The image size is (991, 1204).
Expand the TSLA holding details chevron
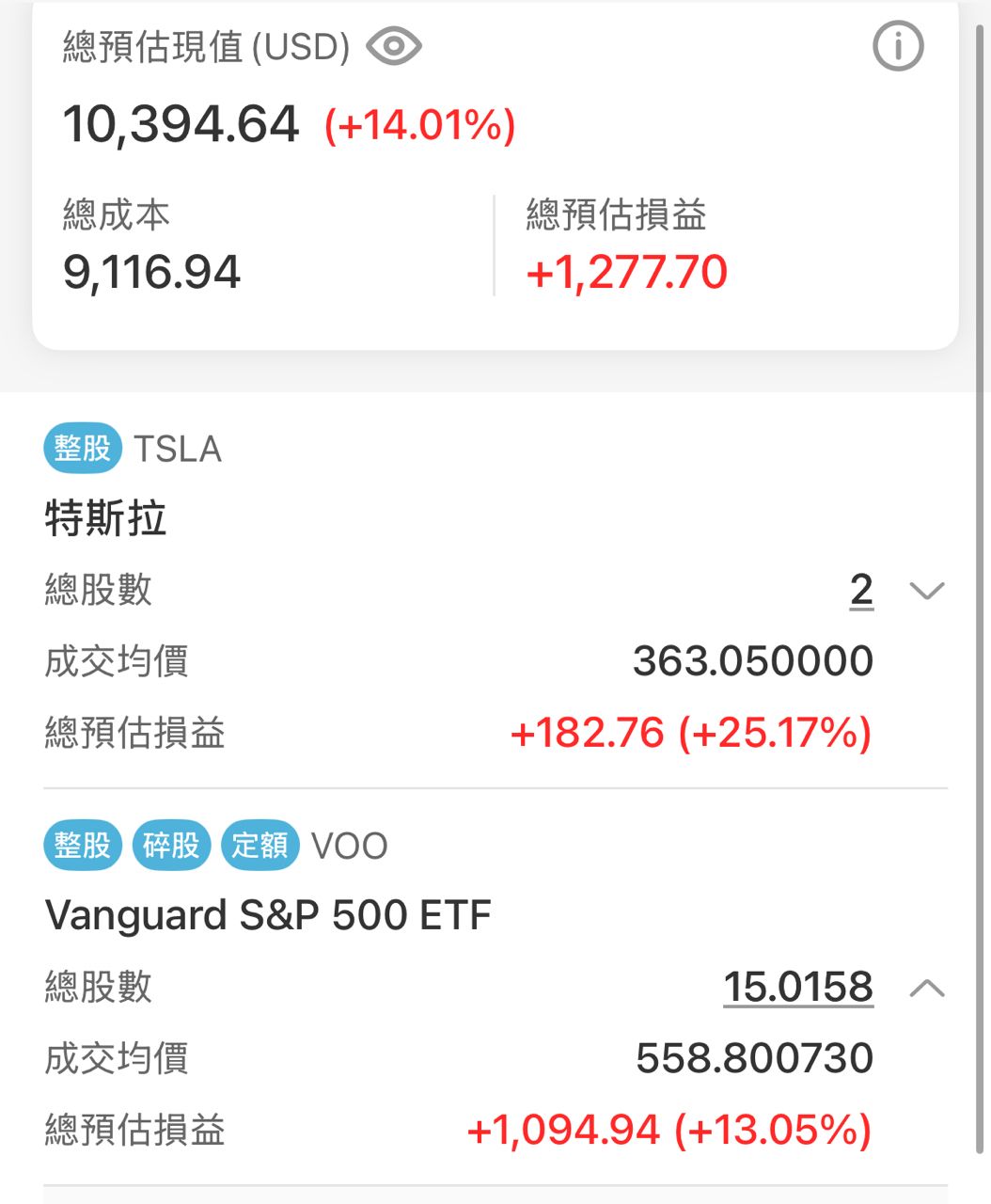click(927, 591)
